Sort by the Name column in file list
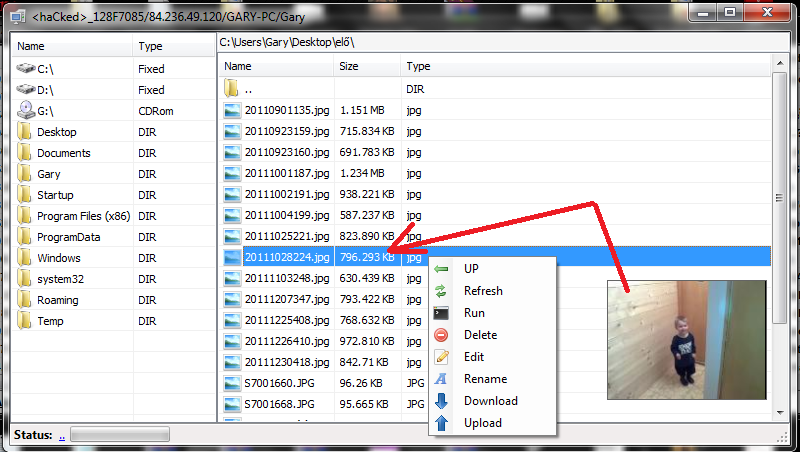This screenshot has width=800, height=452. pos(278,66)
